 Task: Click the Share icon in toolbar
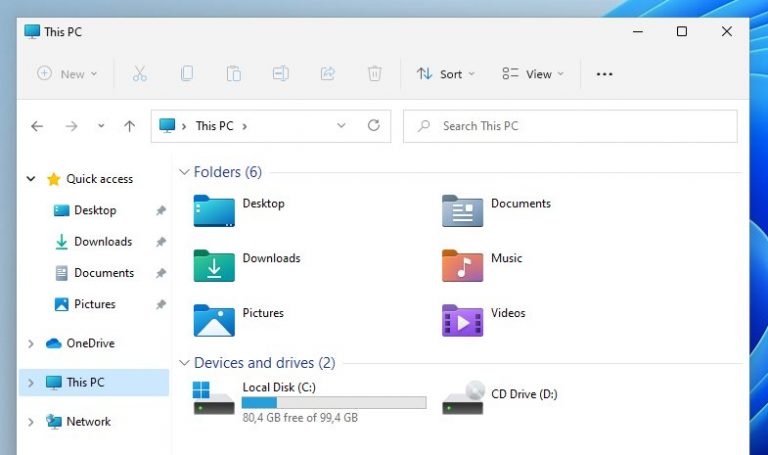(x=328, y=74)
